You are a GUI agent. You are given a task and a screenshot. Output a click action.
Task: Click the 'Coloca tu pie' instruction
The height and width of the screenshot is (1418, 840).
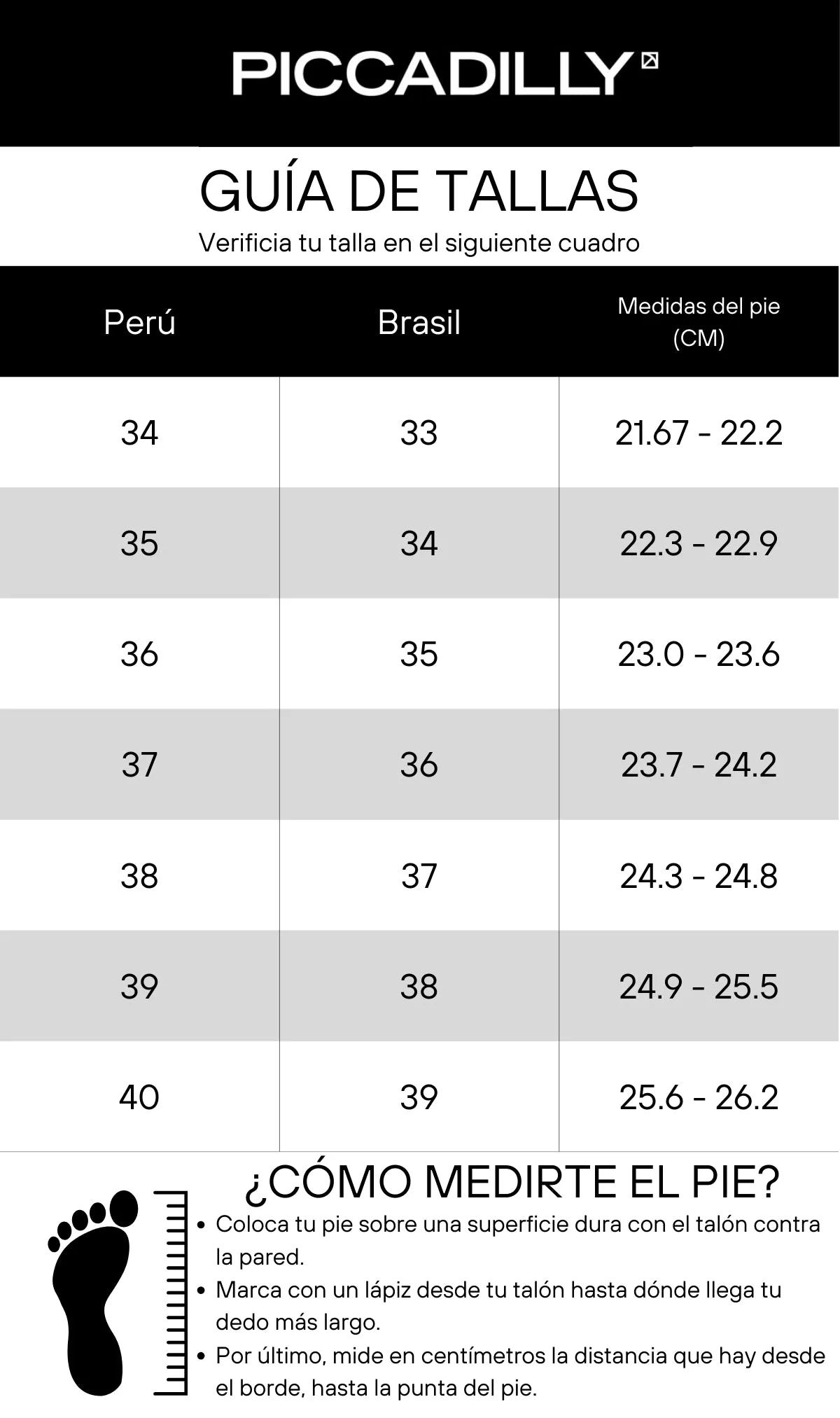point(517,1240)
